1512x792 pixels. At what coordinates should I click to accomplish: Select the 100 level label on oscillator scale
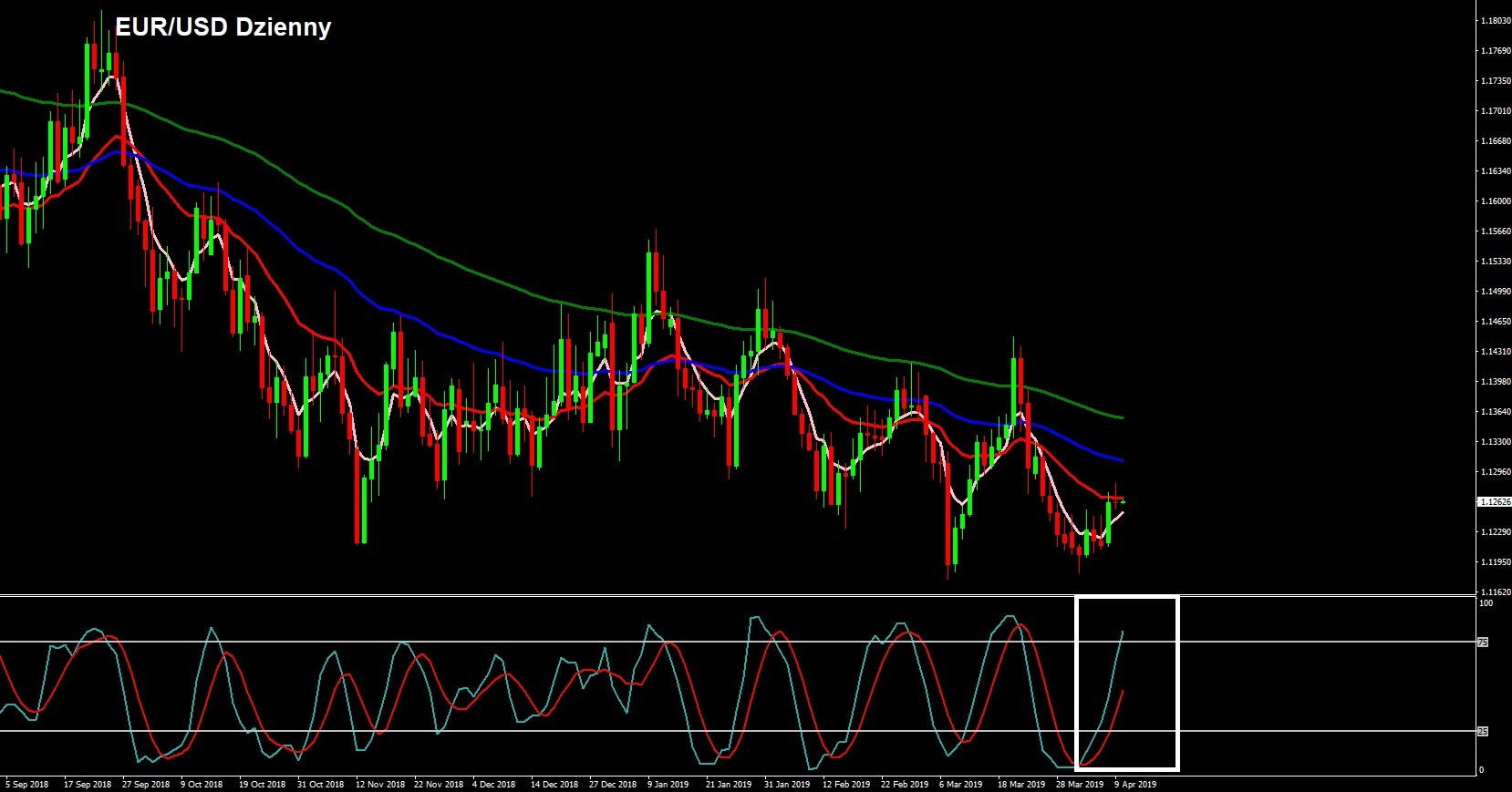tap(1486, 603)
